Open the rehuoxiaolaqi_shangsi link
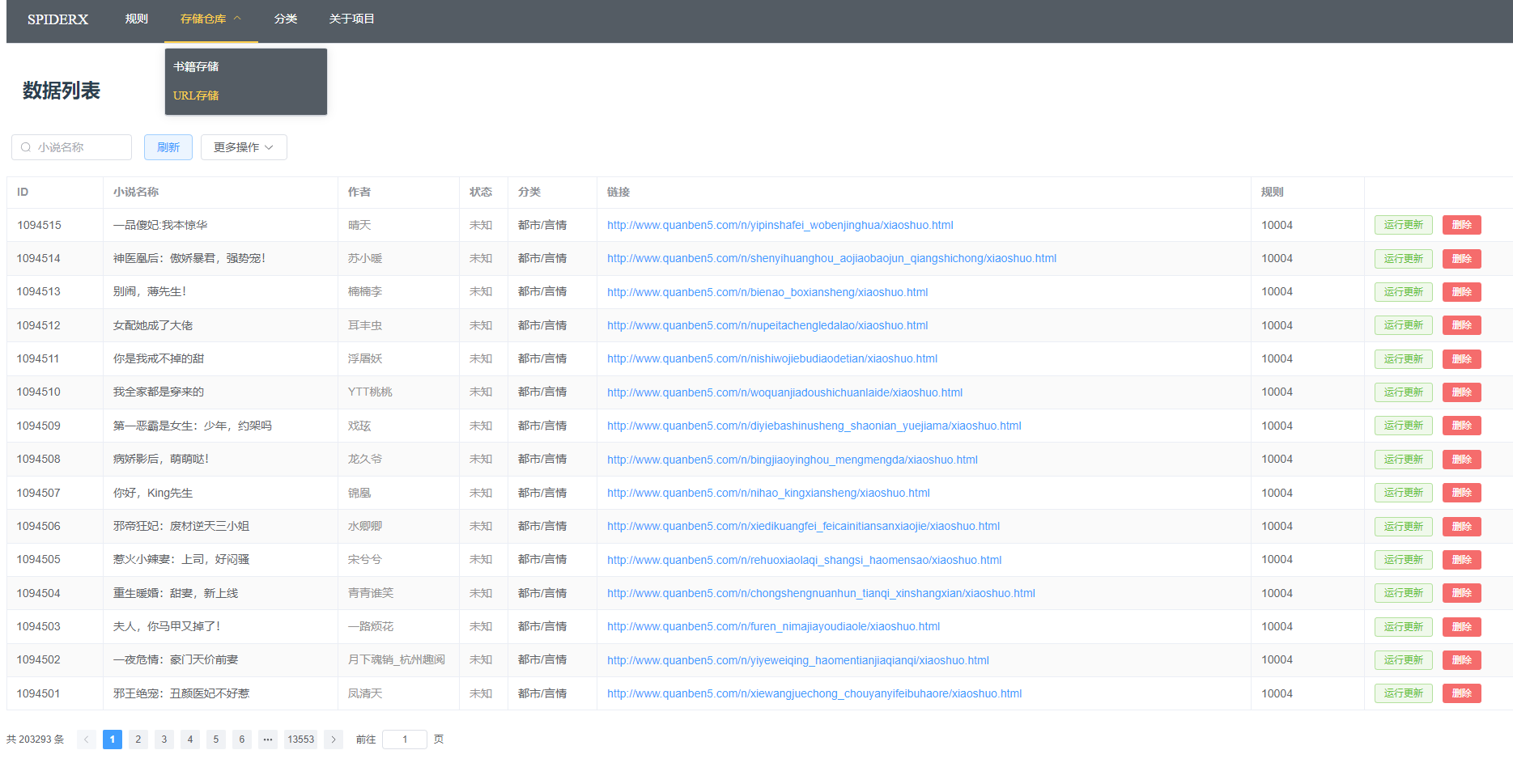 [805, 560]
